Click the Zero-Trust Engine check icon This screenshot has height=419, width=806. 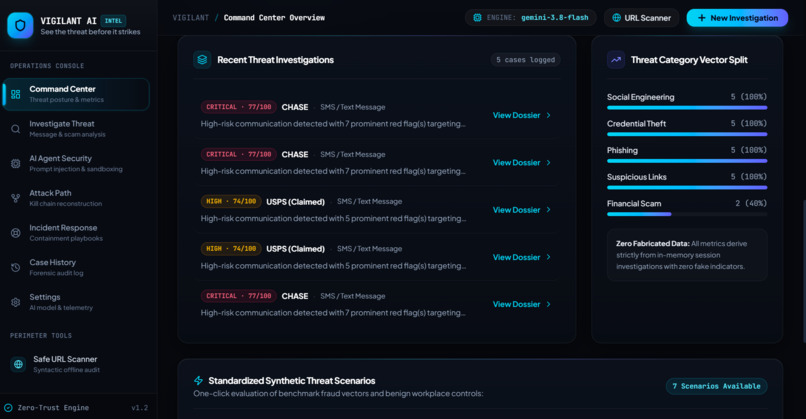point(8,408)
